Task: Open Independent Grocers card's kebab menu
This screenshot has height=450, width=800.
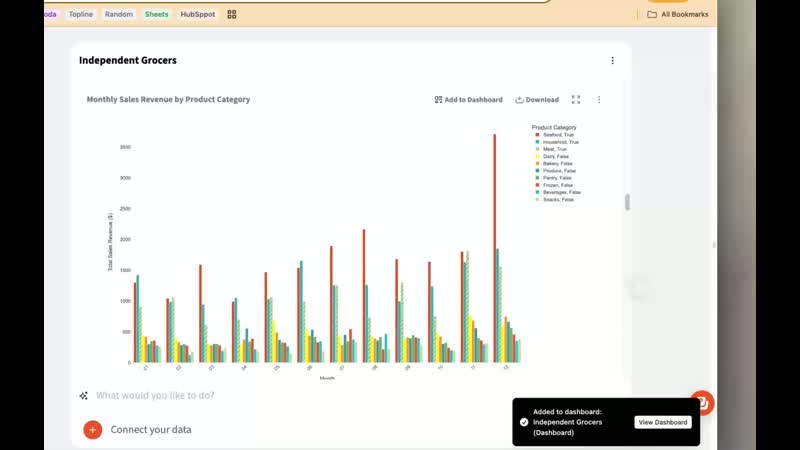Action: pos(613,61)
